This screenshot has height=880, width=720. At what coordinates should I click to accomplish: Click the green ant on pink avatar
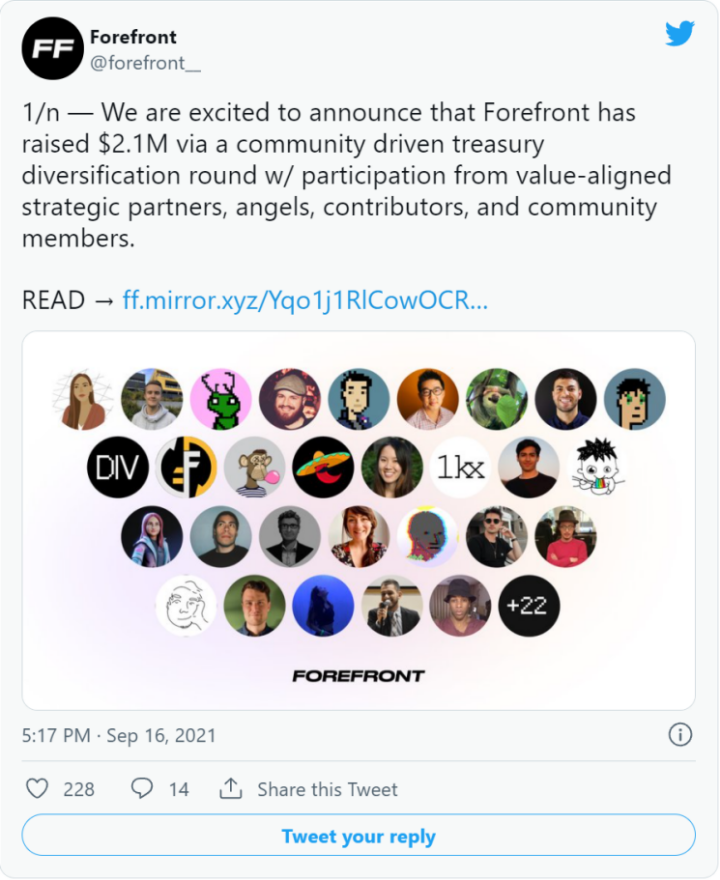[x=221, y=399]
